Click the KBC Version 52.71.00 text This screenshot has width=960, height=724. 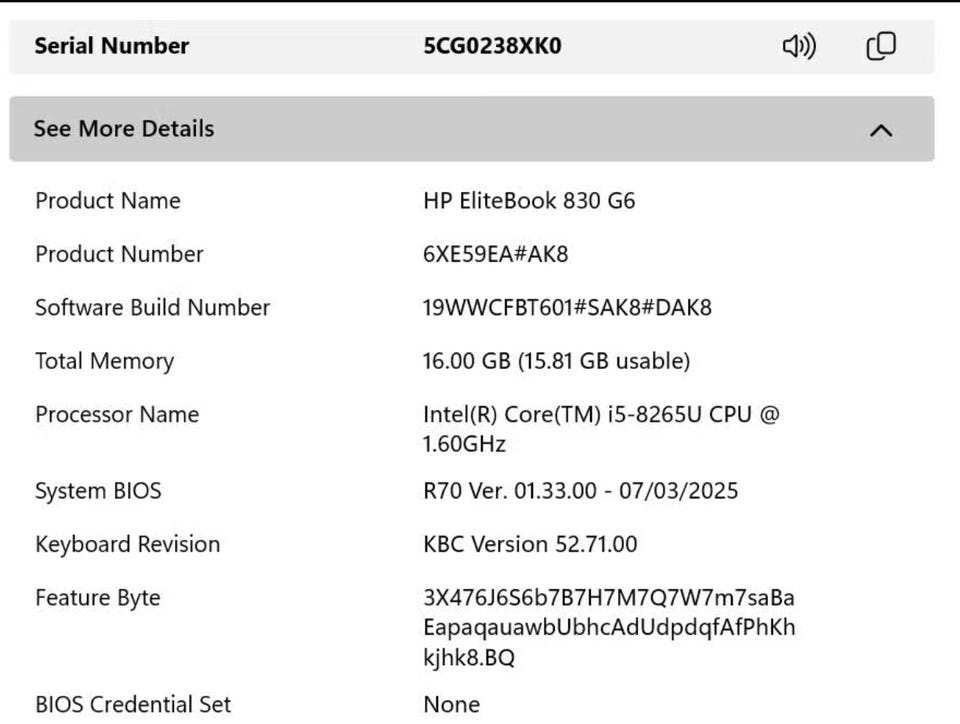pyautogui.click(x=530, y=544)
